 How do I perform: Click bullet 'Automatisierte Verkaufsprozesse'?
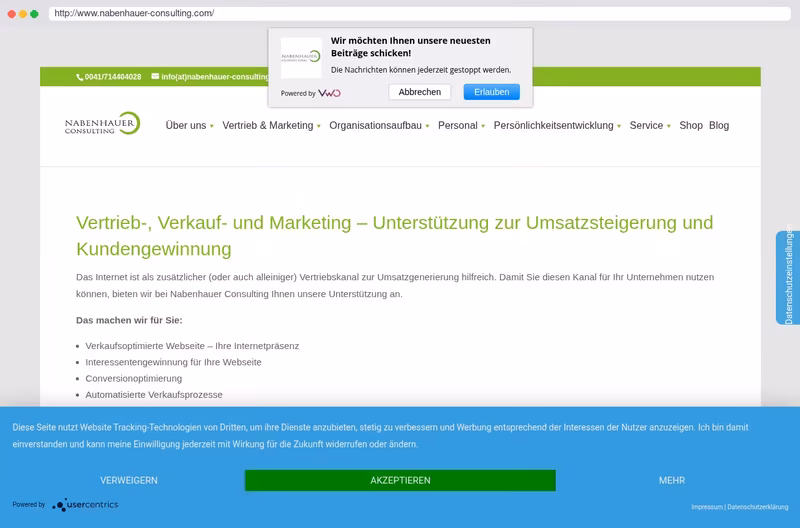(154, 395)
